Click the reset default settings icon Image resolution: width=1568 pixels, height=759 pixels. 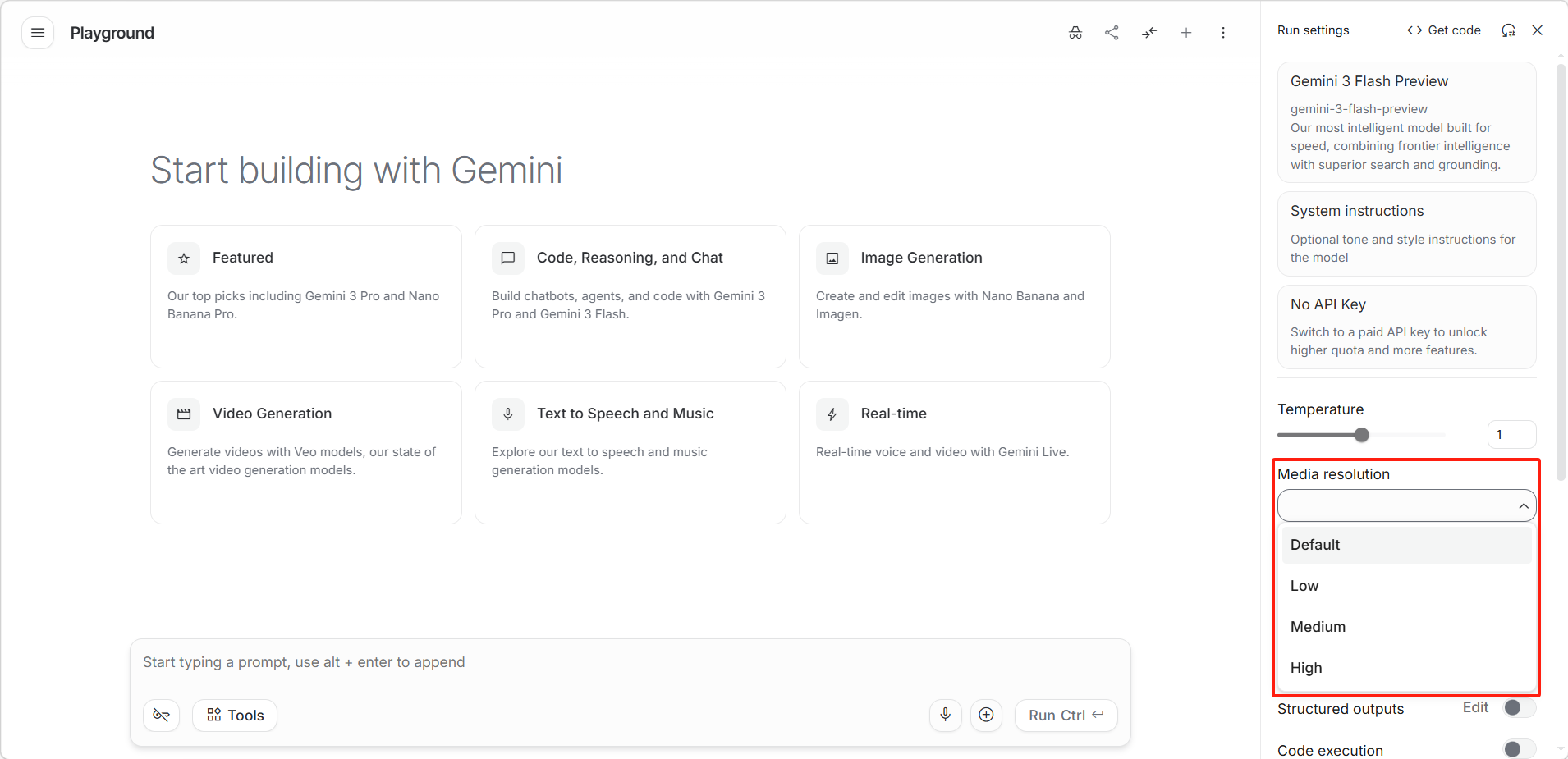[x=1508, y=30]
